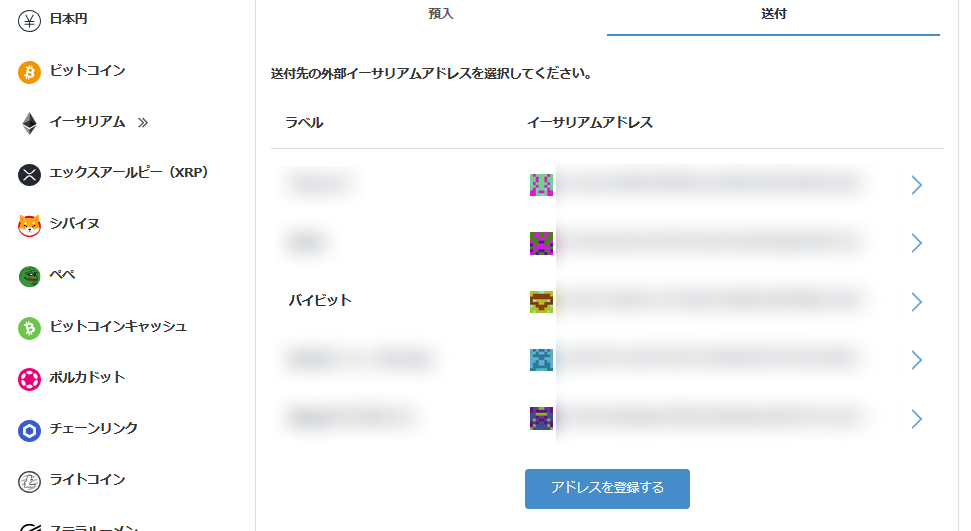The width and height of the screenshot is (971, 531).
Task: Click the アドレスを登録する button
Action: tap(607, 488)
